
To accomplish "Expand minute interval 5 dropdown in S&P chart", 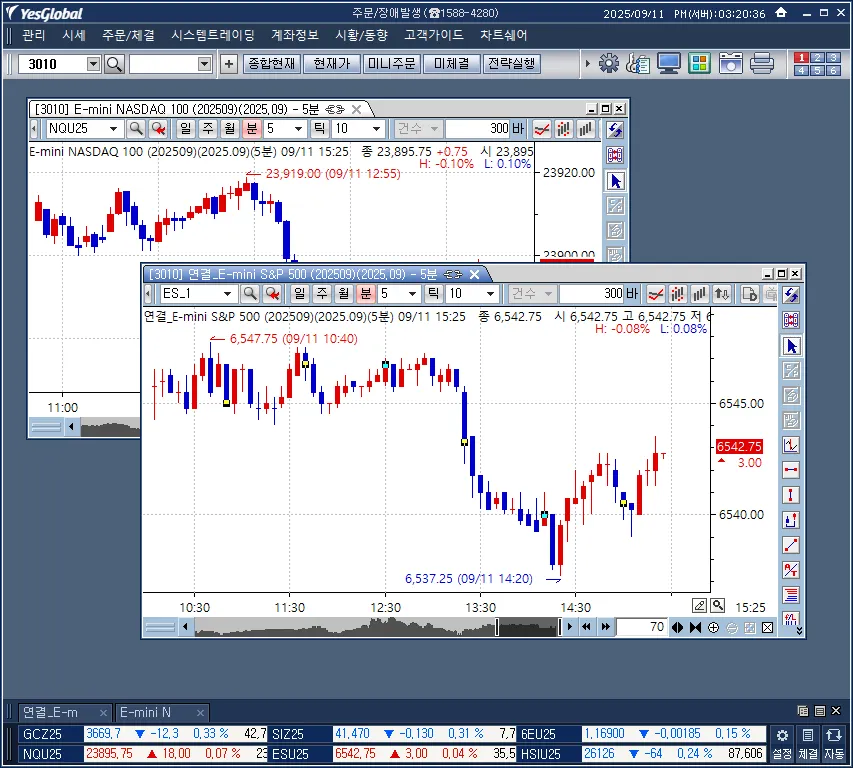I will (412, 294).
